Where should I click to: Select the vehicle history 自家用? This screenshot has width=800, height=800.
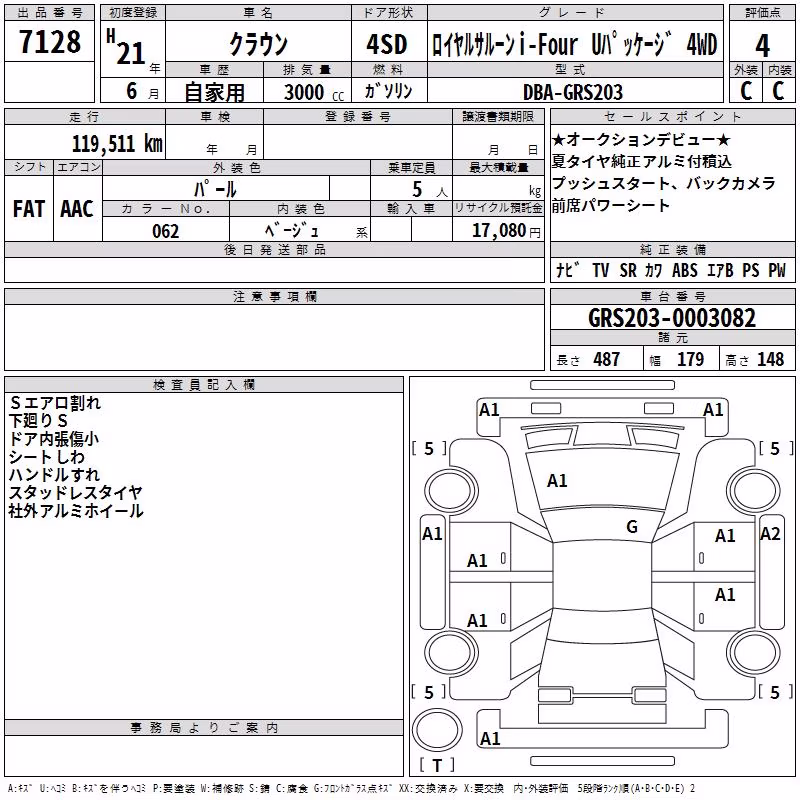(214, 92)
